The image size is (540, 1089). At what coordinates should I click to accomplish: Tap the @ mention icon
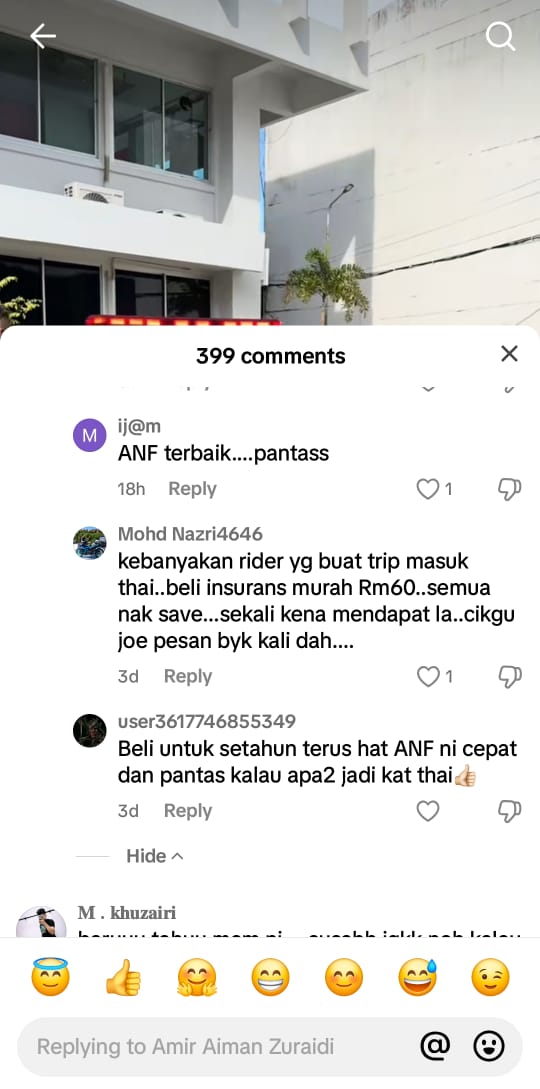435,1045
